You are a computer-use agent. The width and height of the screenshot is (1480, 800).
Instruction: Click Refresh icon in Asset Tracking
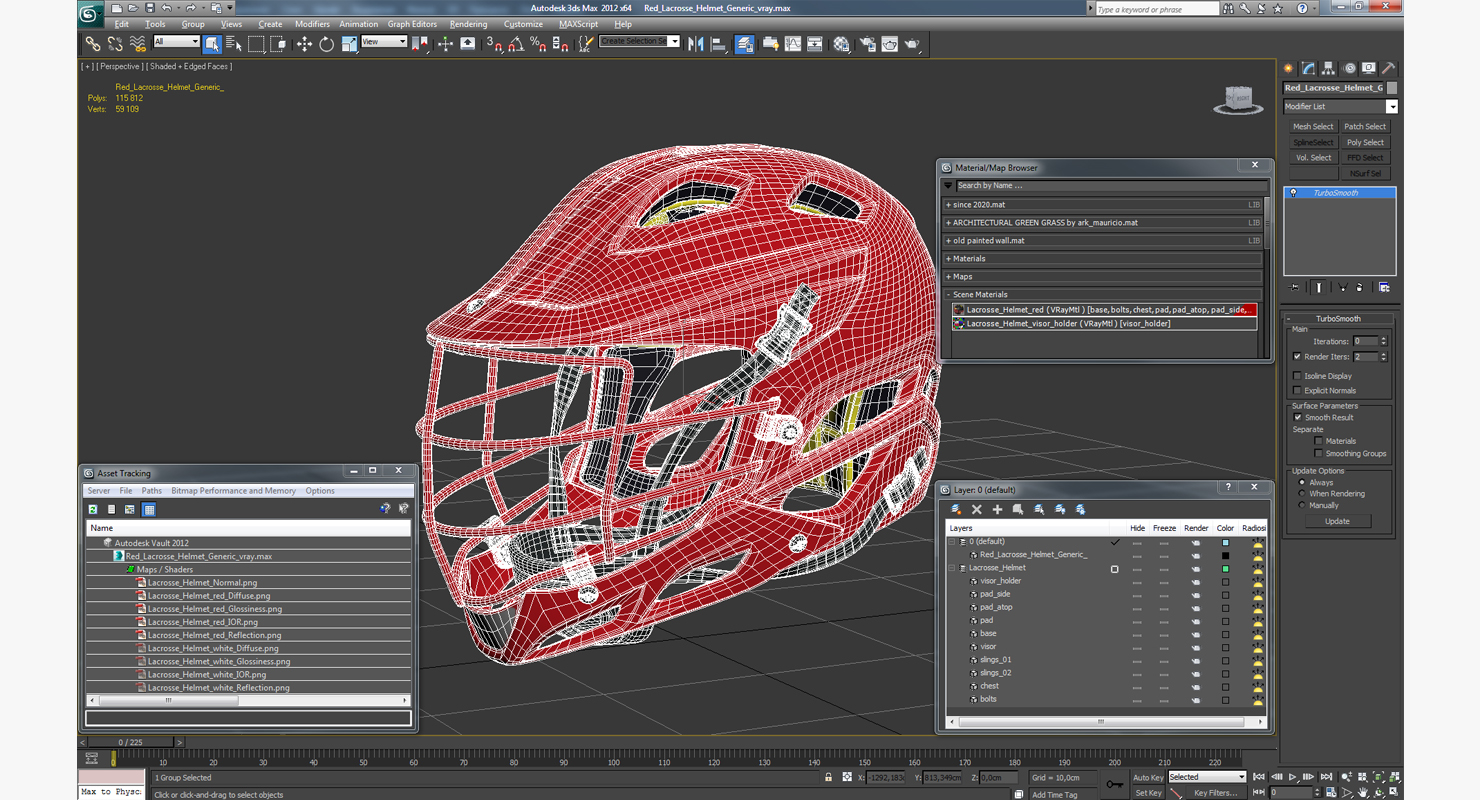(x=93, y=509)
